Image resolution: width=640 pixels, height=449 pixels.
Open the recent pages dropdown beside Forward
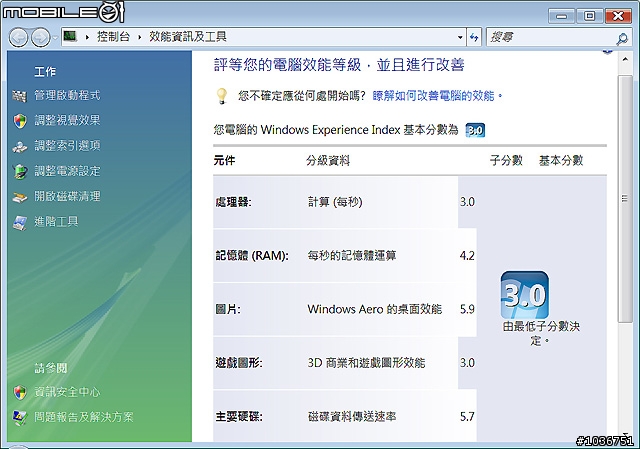[x=55, y=38]
